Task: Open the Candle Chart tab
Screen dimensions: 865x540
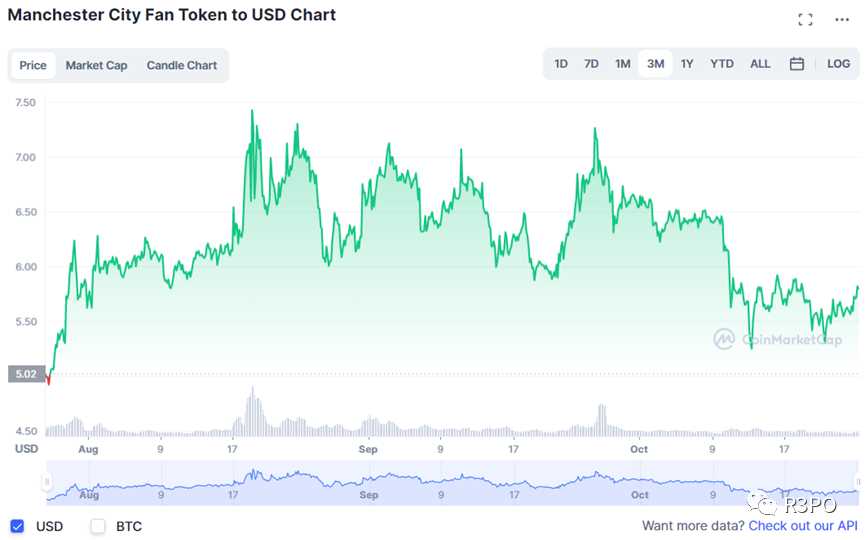Action: [182, 66]
